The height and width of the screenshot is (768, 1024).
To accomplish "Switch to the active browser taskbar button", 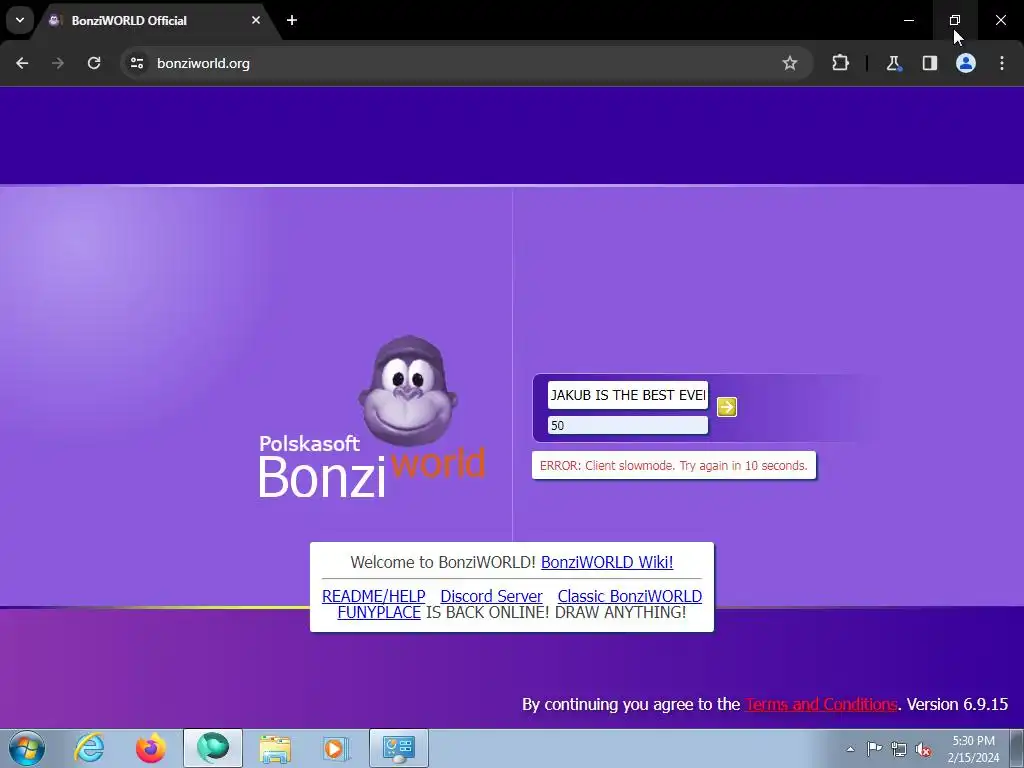I will pyautogui.click(x=213, y=748).
